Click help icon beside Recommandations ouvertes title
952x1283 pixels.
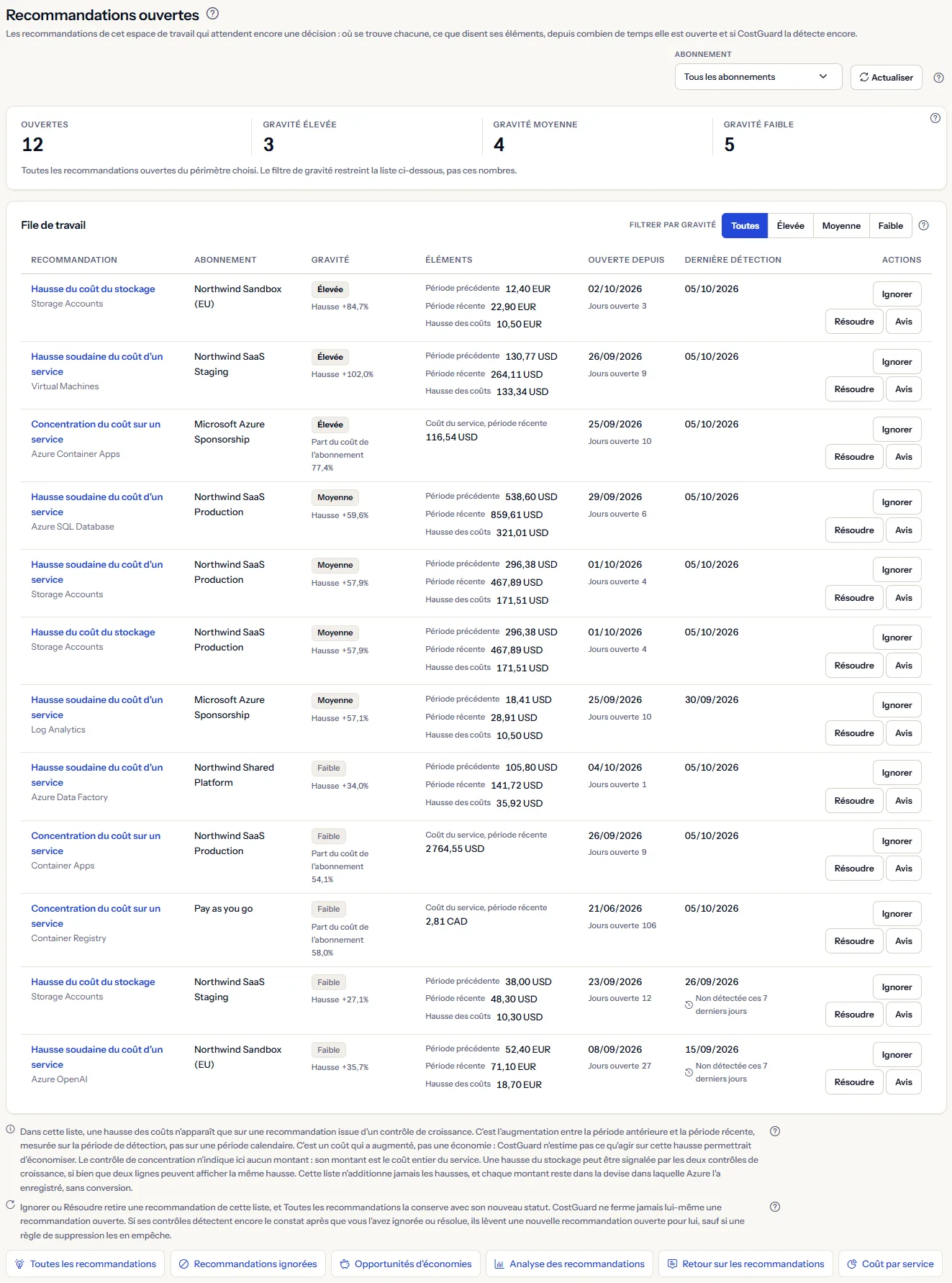[x=212, y=14]
